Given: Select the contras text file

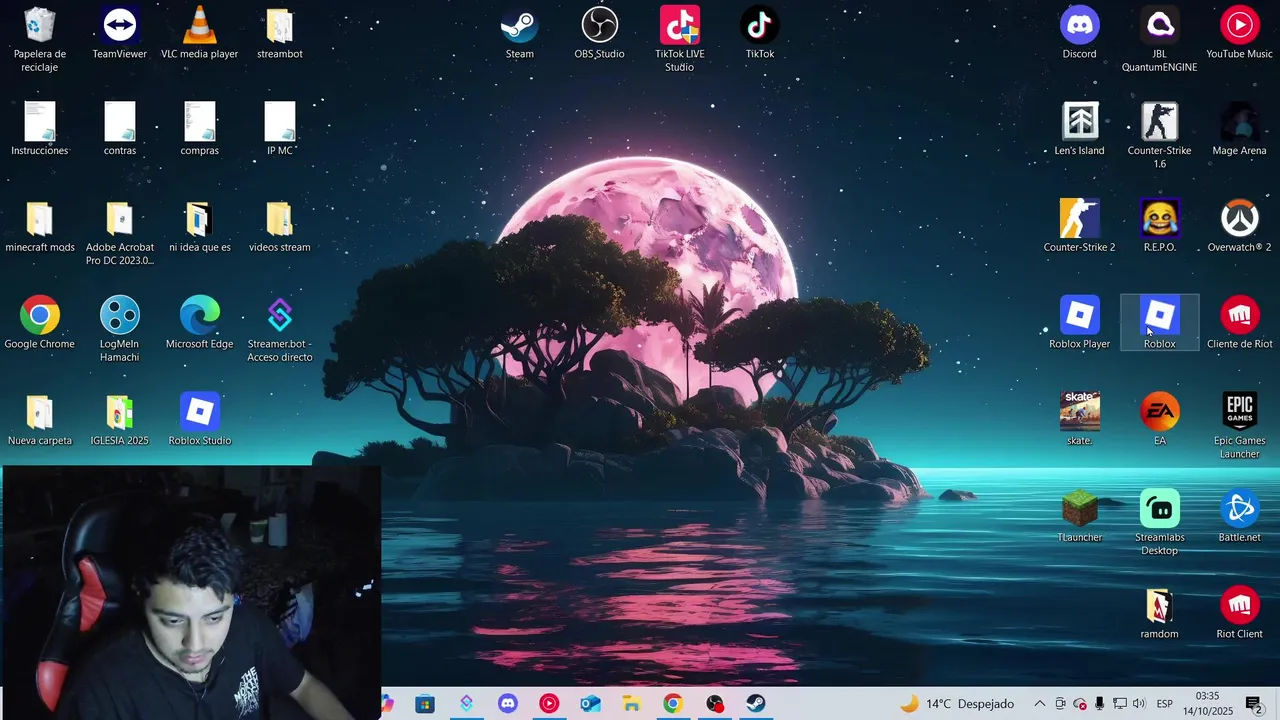Looking at the screenshot, I should point(120,130).
